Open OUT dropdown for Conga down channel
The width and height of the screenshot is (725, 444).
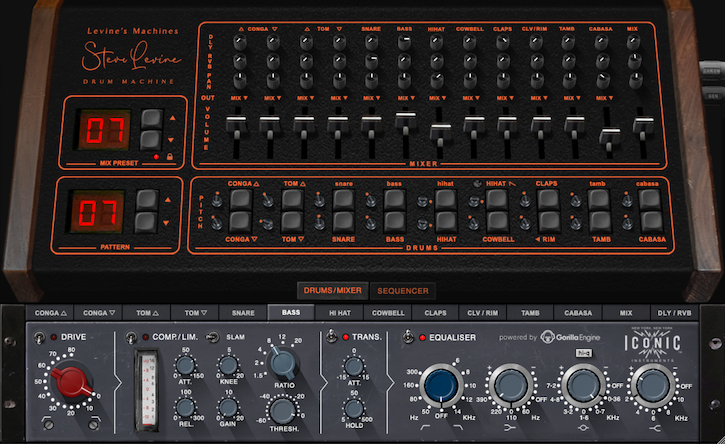pos(272,98)
